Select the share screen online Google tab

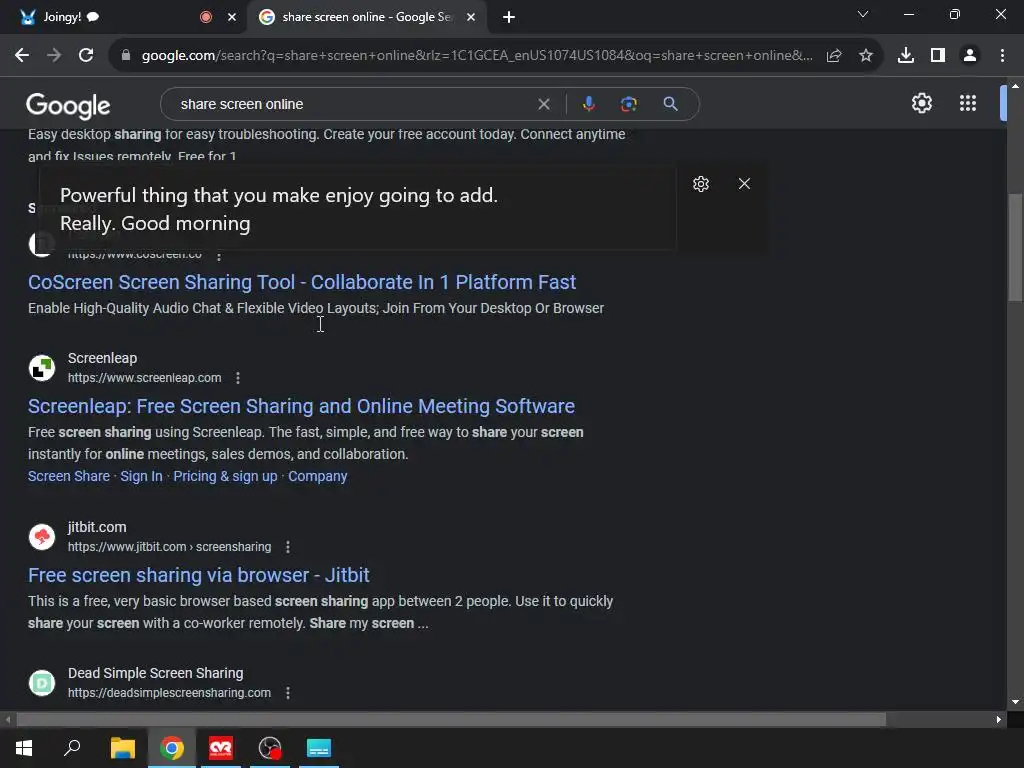pyautogui.click(x=367, y=17)
